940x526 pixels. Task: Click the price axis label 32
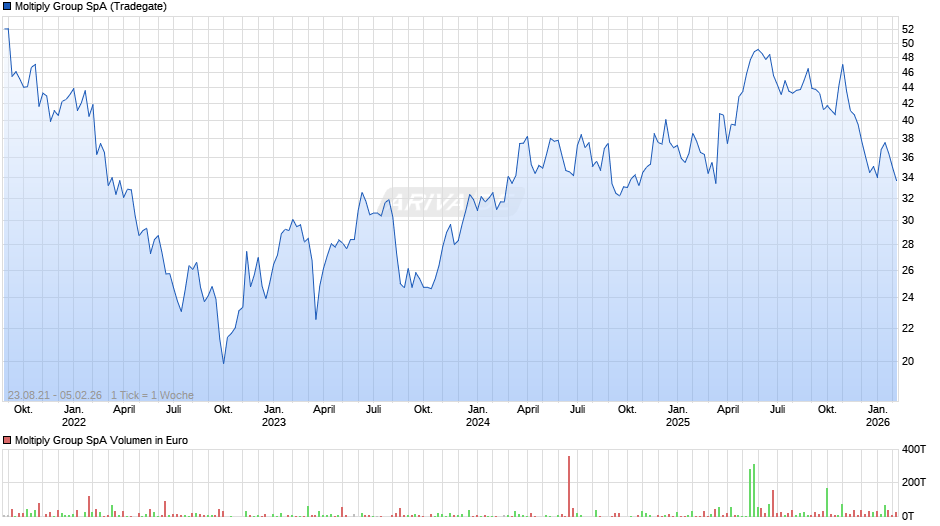pyautogui.click(x=908, y=199)
